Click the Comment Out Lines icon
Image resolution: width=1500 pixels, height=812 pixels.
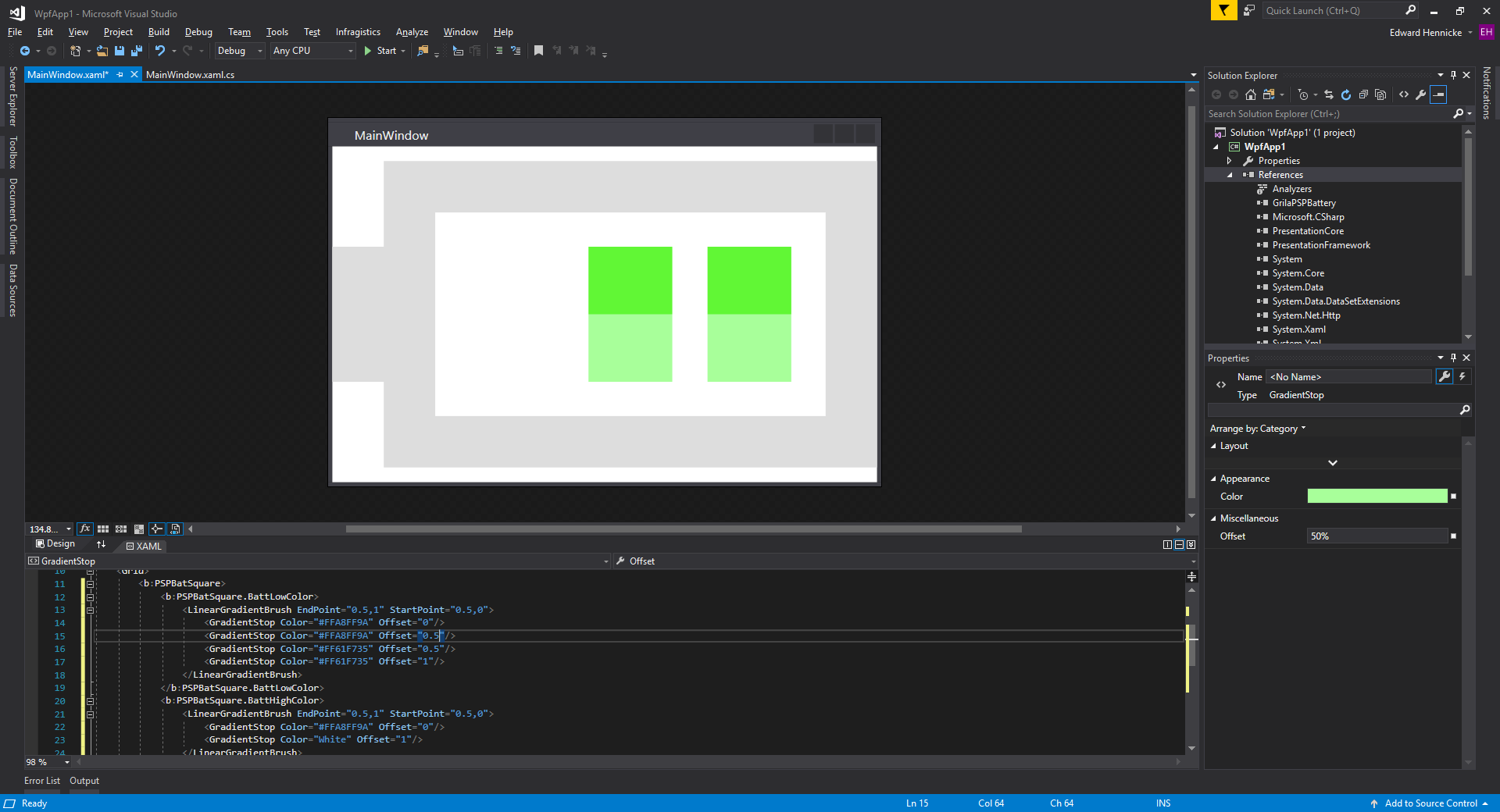(x=498, y=51)
